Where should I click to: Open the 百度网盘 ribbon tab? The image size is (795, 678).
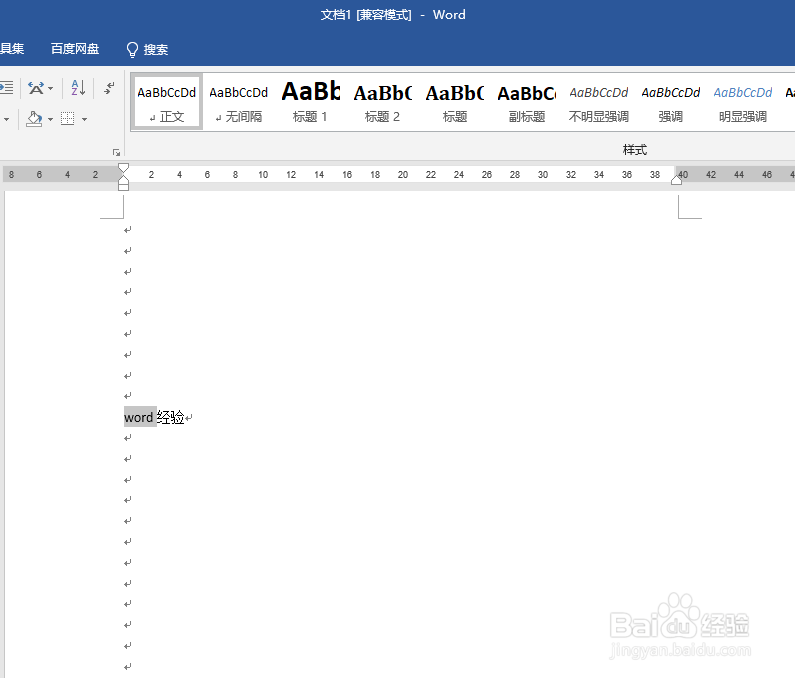[x=75, y=49]
